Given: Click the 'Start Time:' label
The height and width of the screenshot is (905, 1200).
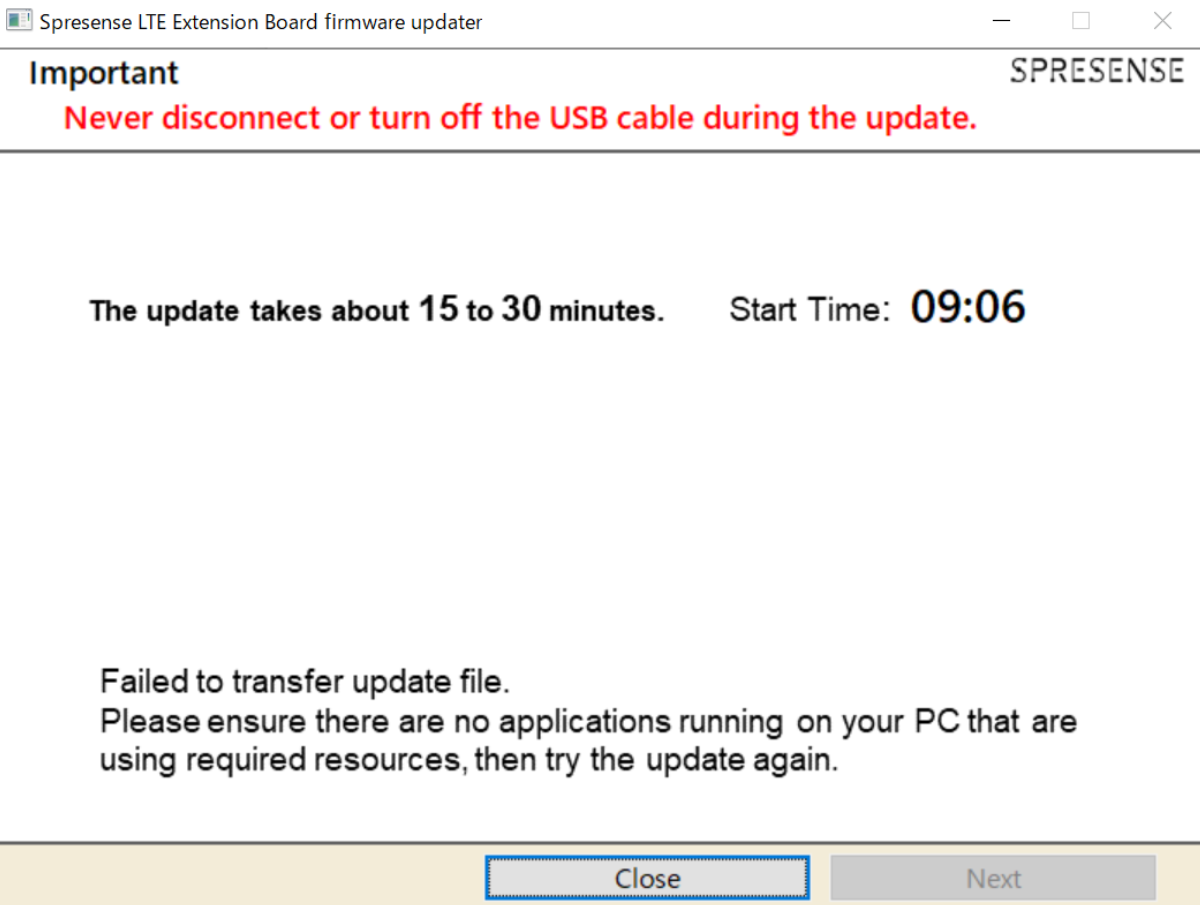Looking at the screenshot, I should tap(809, 309).
